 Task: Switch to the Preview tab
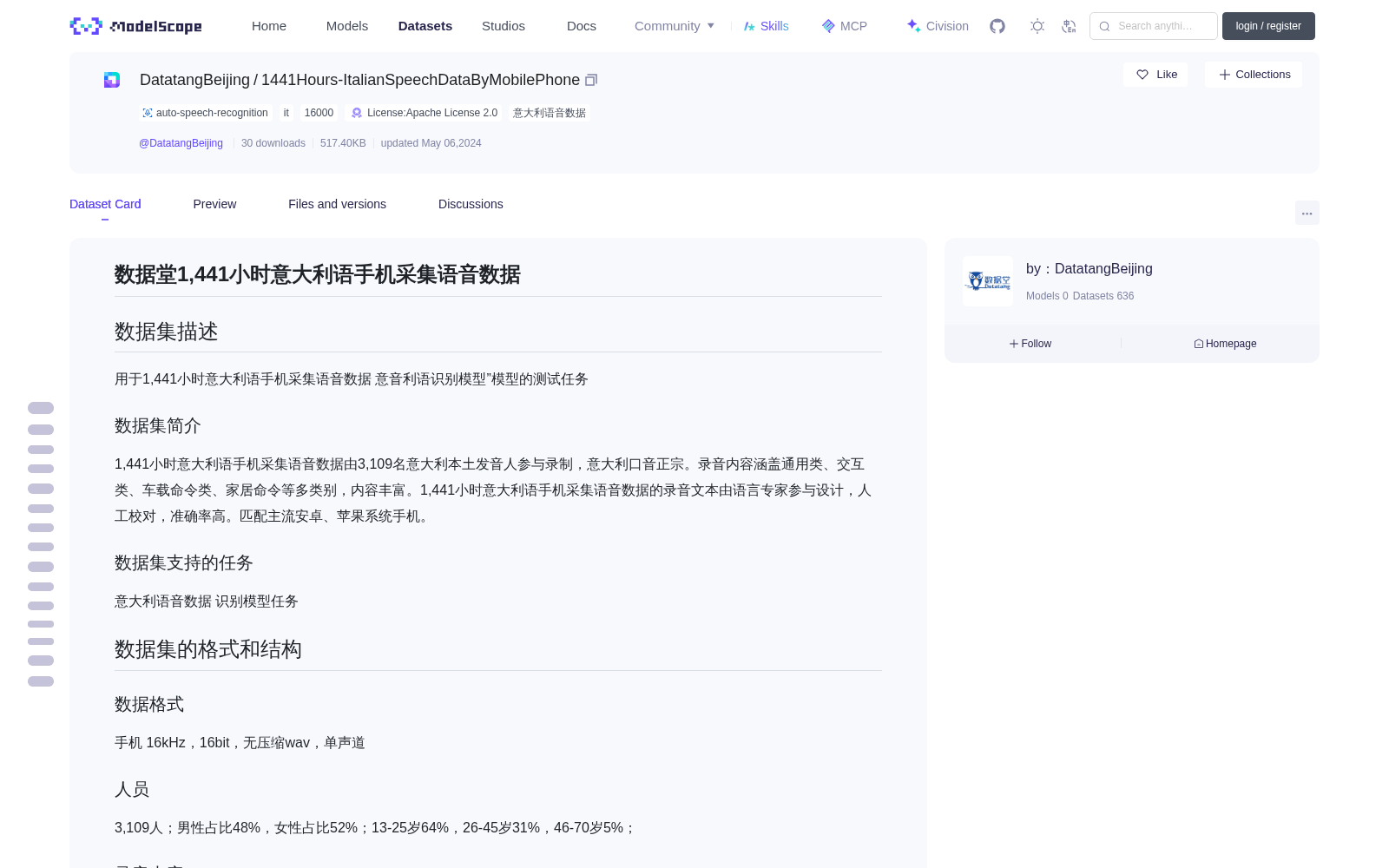[214, 204]
